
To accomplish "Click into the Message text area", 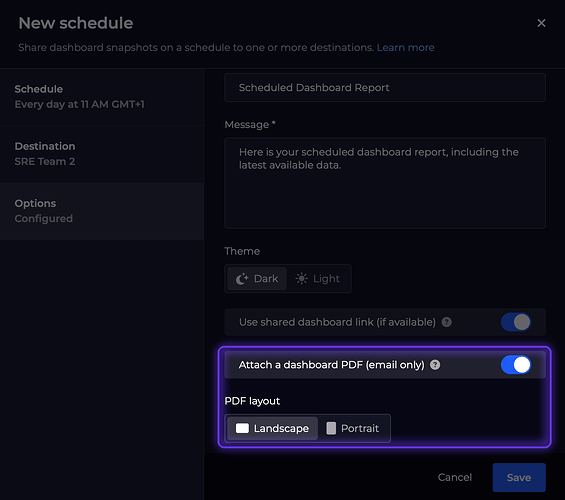I will point(385,183).
